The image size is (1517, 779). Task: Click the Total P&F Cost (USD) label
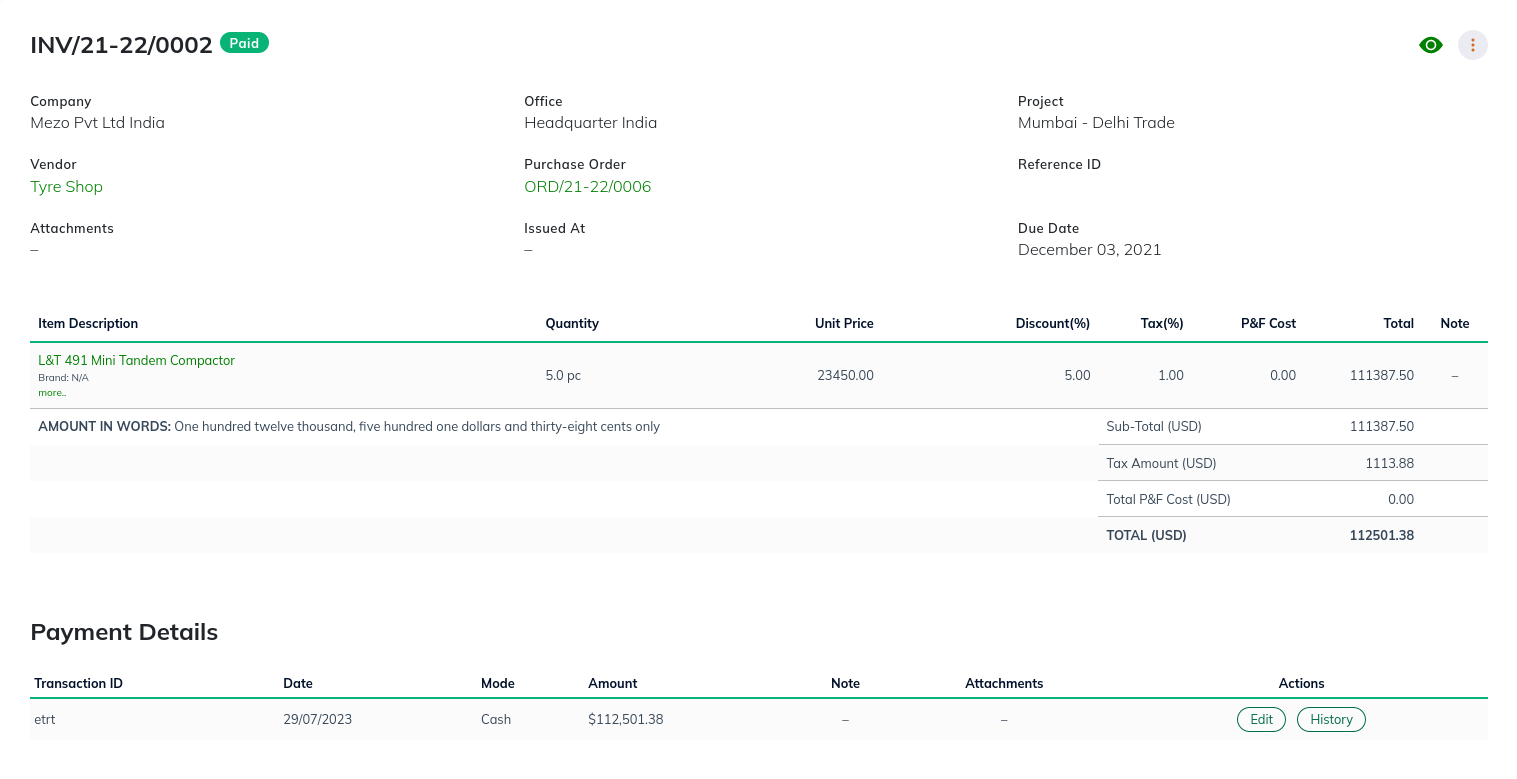click(x=1168, y=499)
